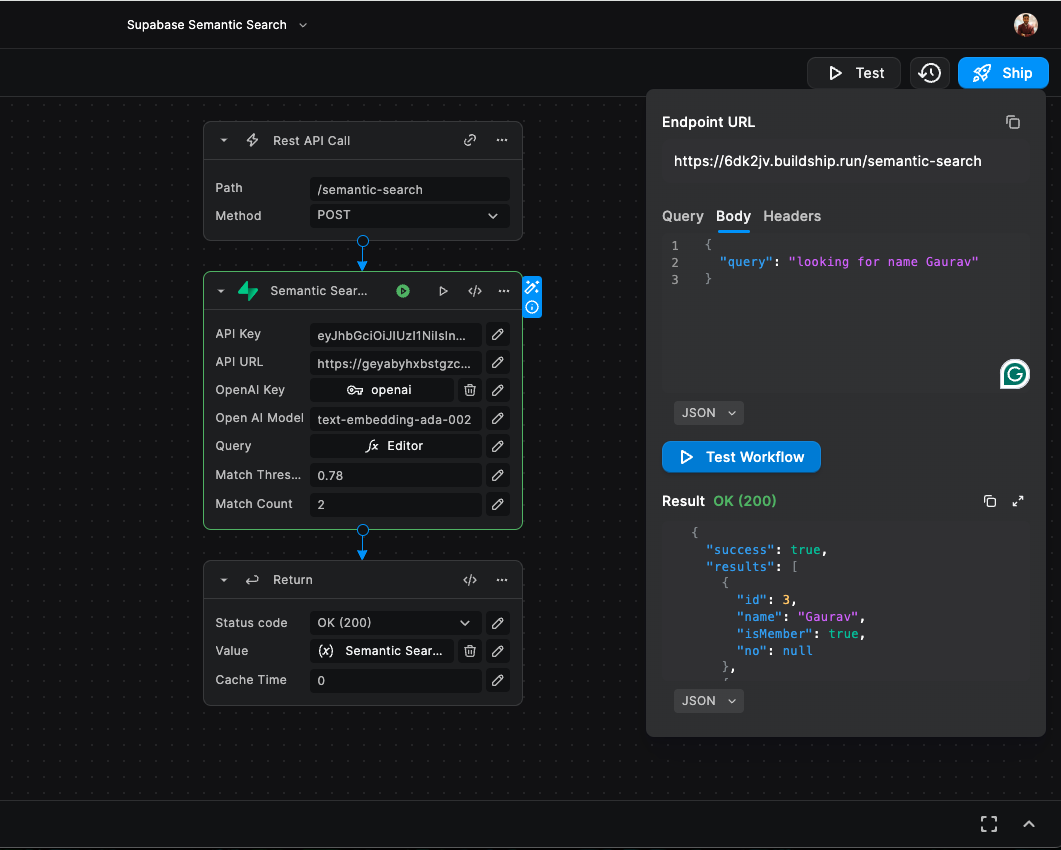Click the Path input field
This screenshot has width=1061, height=850.
point(409,190)
